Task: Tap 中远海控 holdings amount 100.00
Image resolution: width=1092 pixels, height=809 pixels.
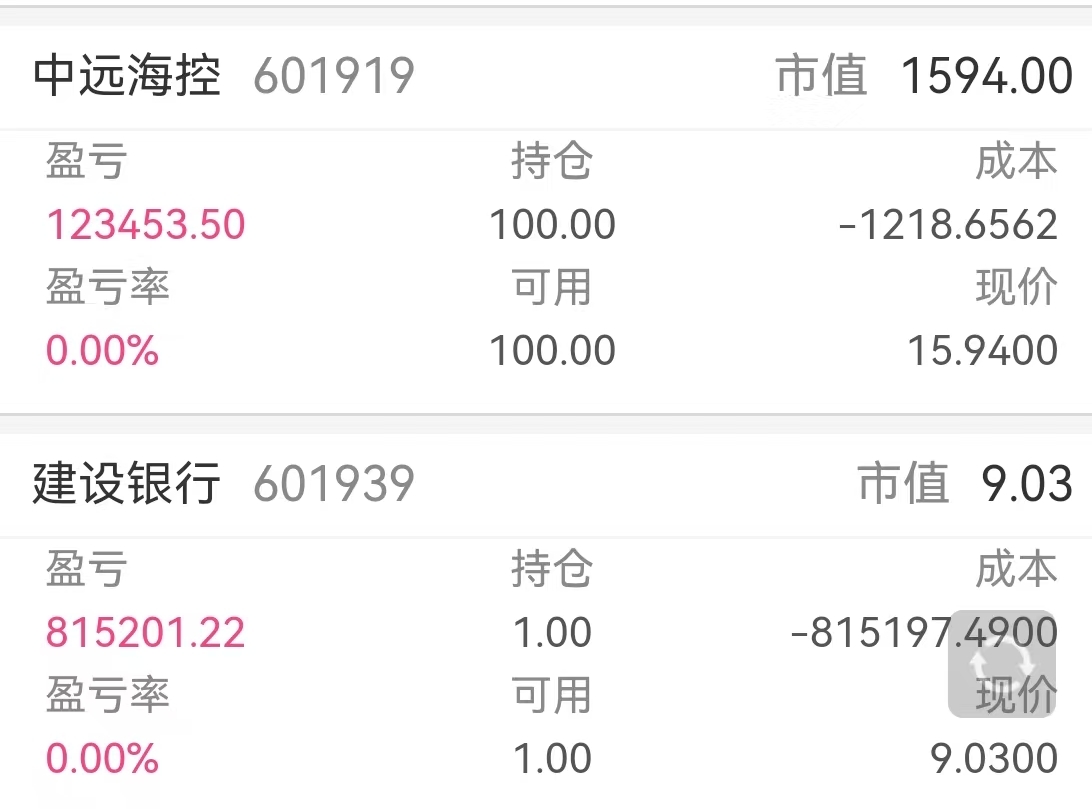Action: (552, 225)
